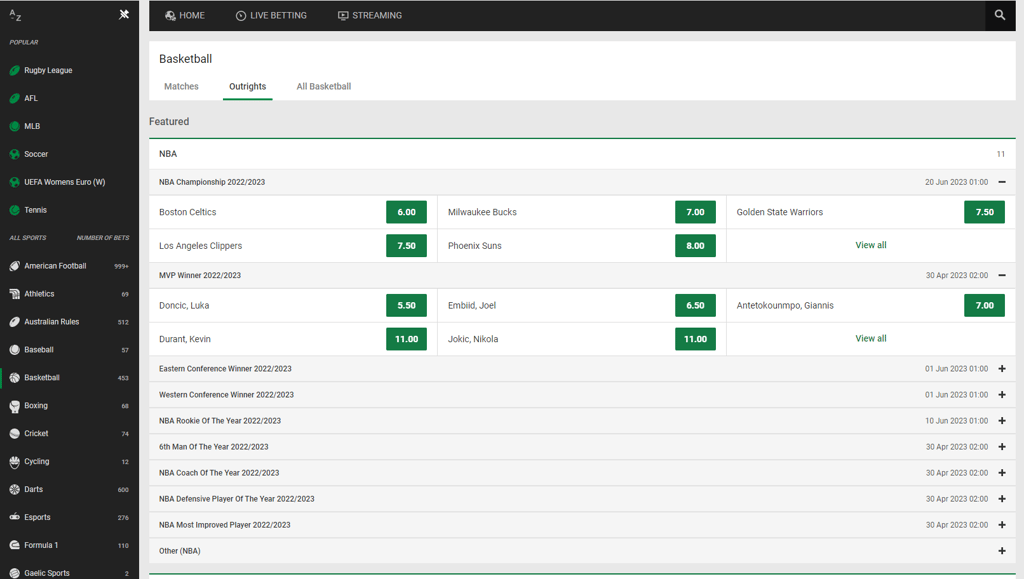Click the UEFA Womens Euro icon
1024x579 pixels.
[x=14, y=182]
